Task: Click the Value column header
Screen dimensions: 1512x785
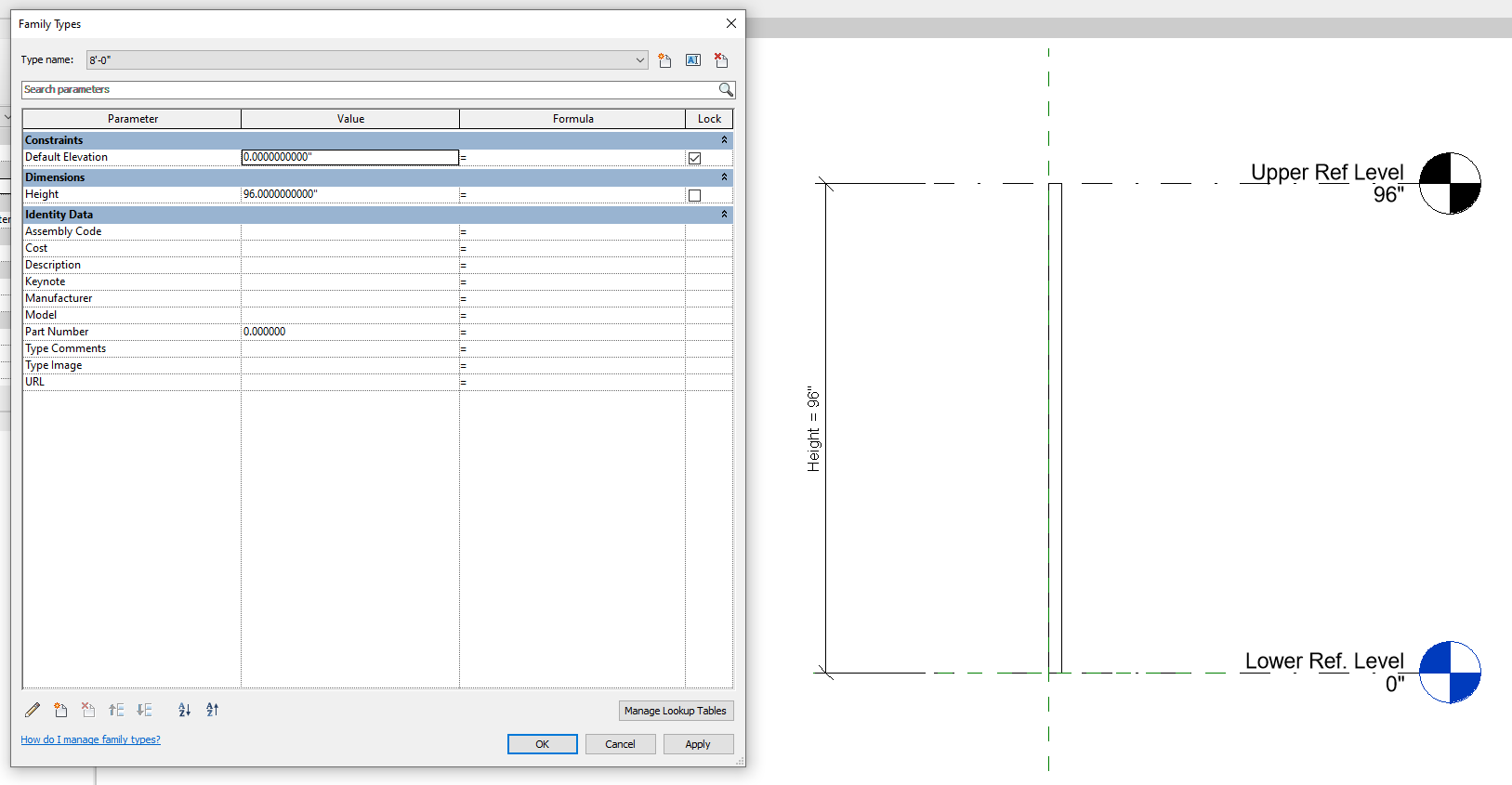Action: tap(350, 119)
